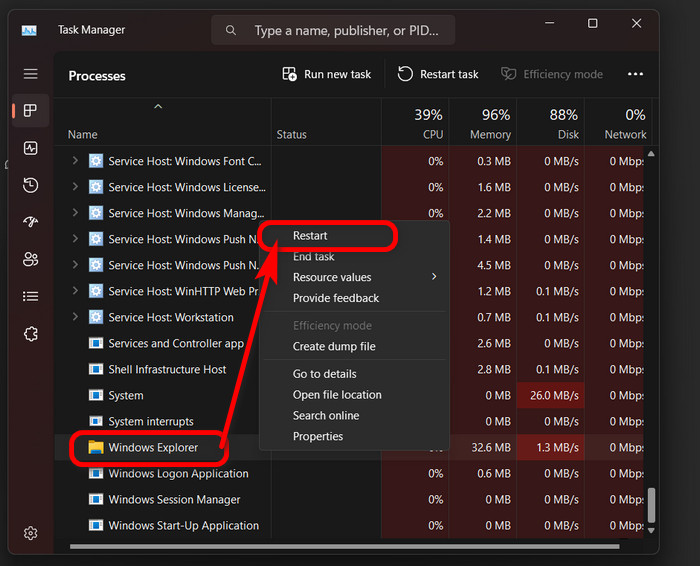Open the Services puzzle icon in sidebar
The image size is (700, 566).
(30, 333)
